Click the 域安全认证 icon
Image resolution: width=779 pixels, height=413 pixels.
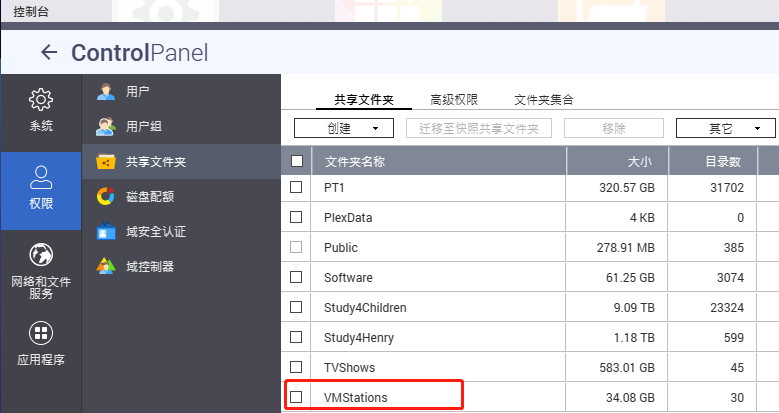(x=105, y=231)
